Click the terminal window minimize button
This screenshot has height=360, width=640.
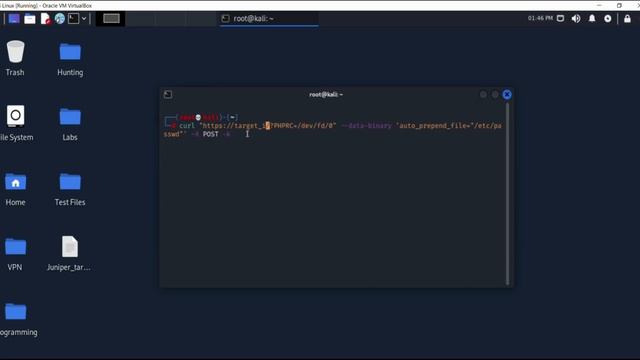483,95
